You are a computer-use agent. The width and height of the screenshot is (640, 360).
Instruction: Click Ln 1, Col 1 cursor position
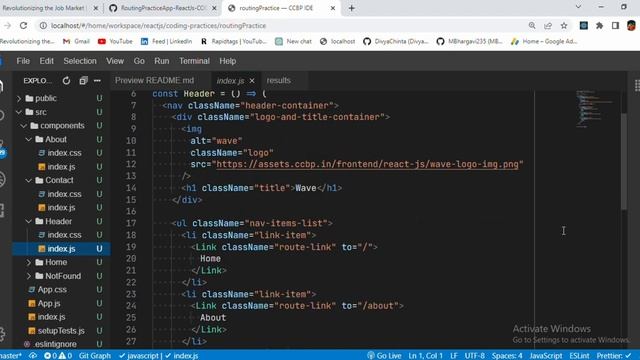pos(425,356)
